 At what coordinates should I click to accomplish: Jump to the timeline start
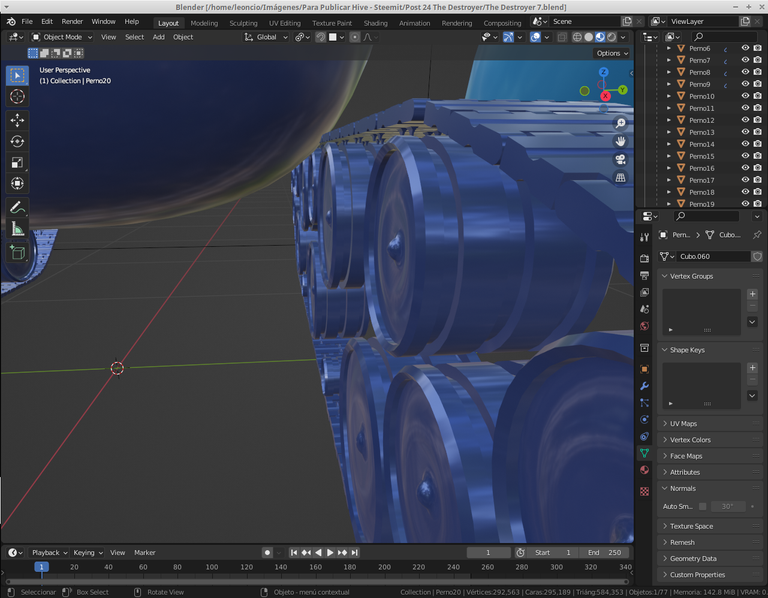pyautogui.click(x=294, y=552)
